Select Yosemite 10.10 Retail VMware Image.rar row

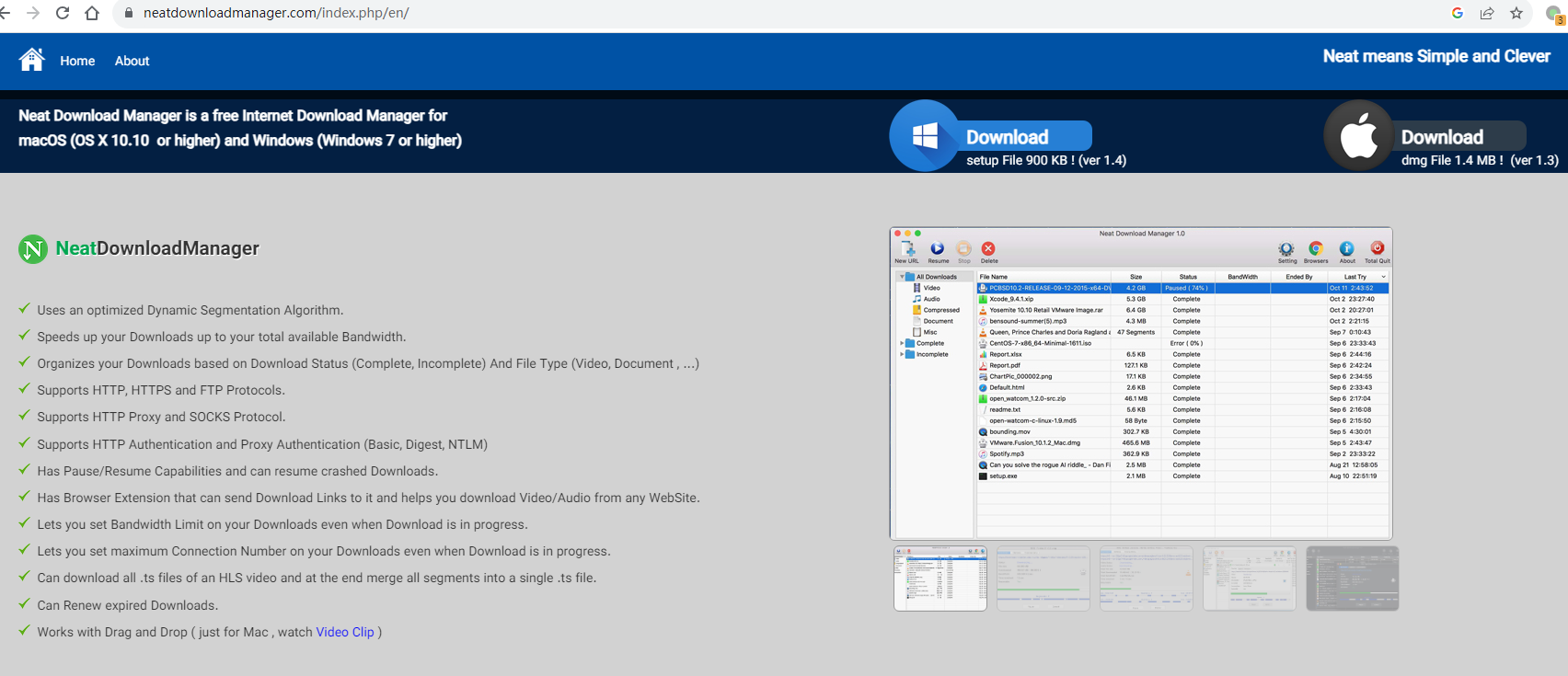point(1182,310)
